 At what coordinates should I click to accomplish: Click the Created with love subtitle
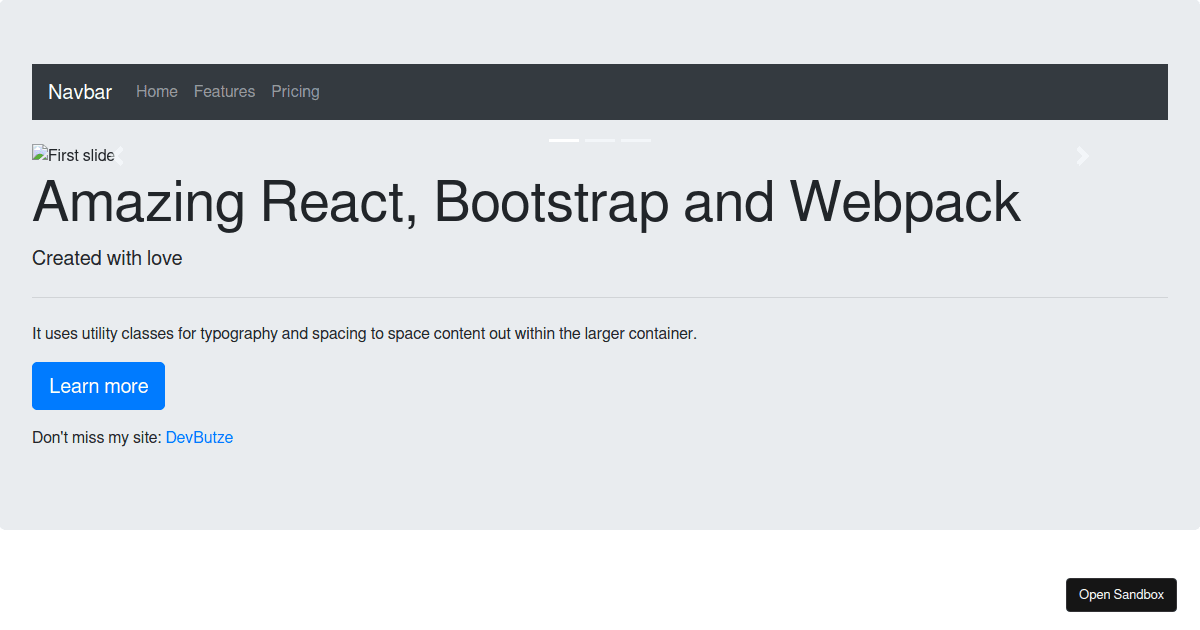107,258
